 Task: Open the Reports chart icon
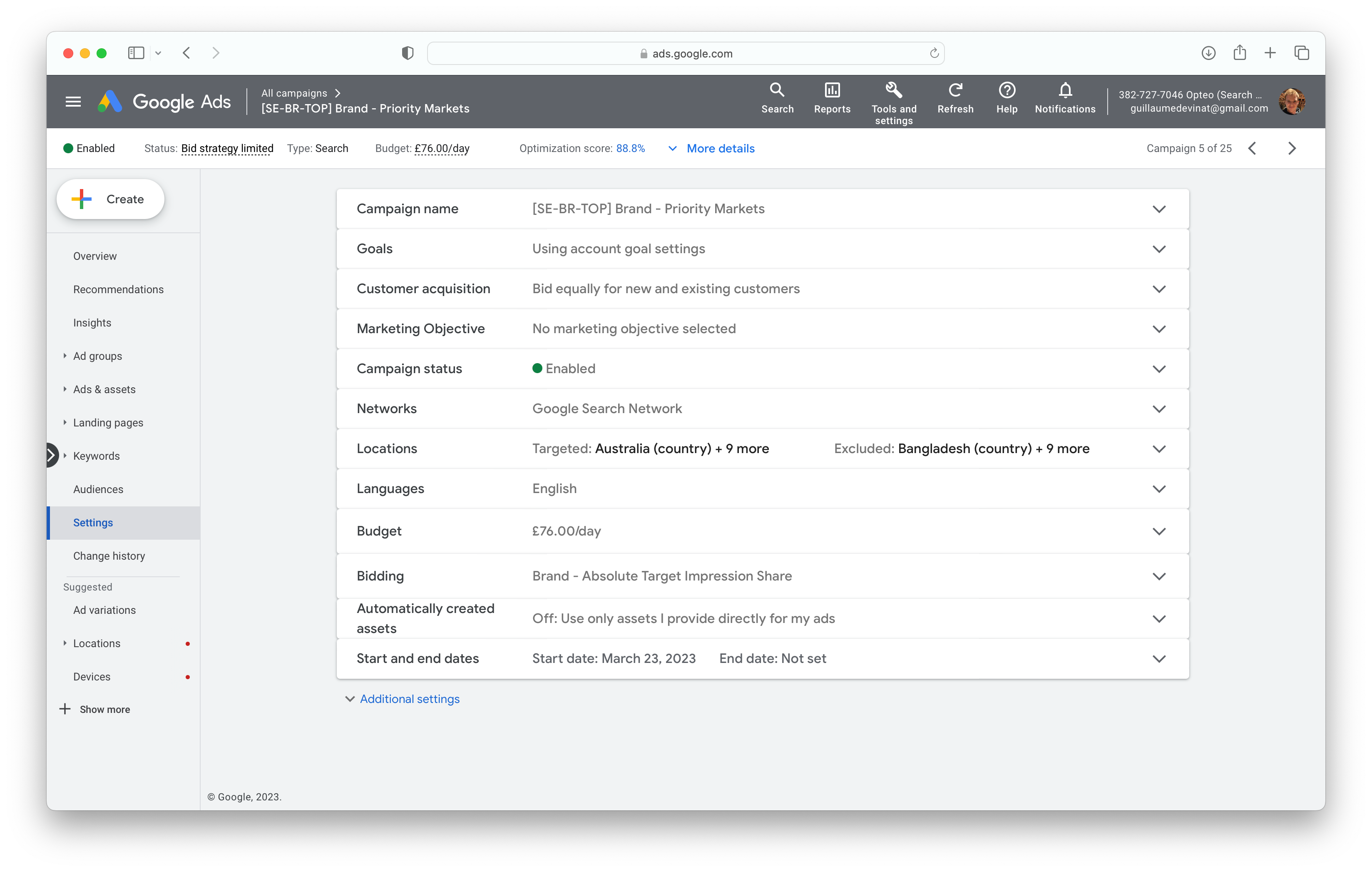(x=832, y=90)
